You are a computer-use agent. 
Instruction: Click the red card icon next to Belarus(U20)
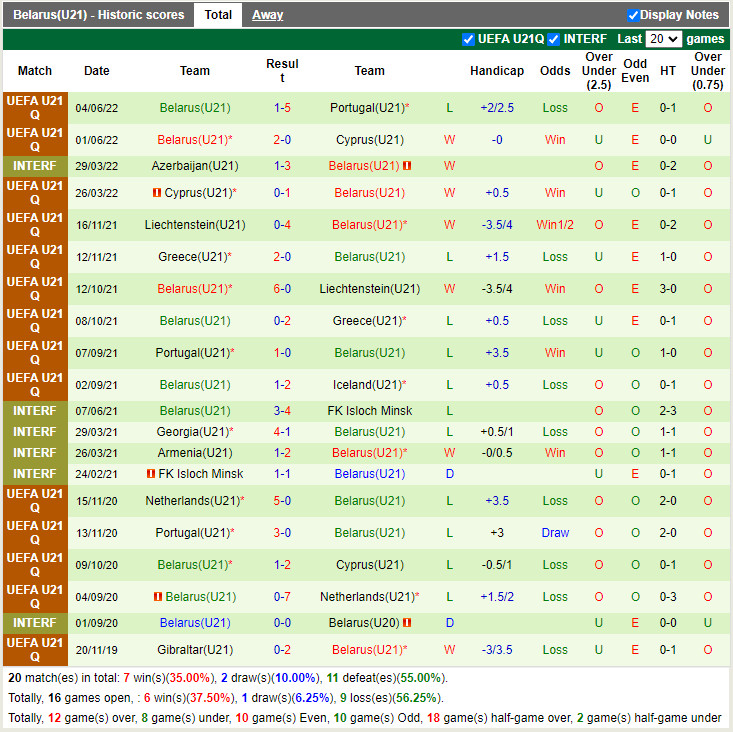(x=407, y=623)
